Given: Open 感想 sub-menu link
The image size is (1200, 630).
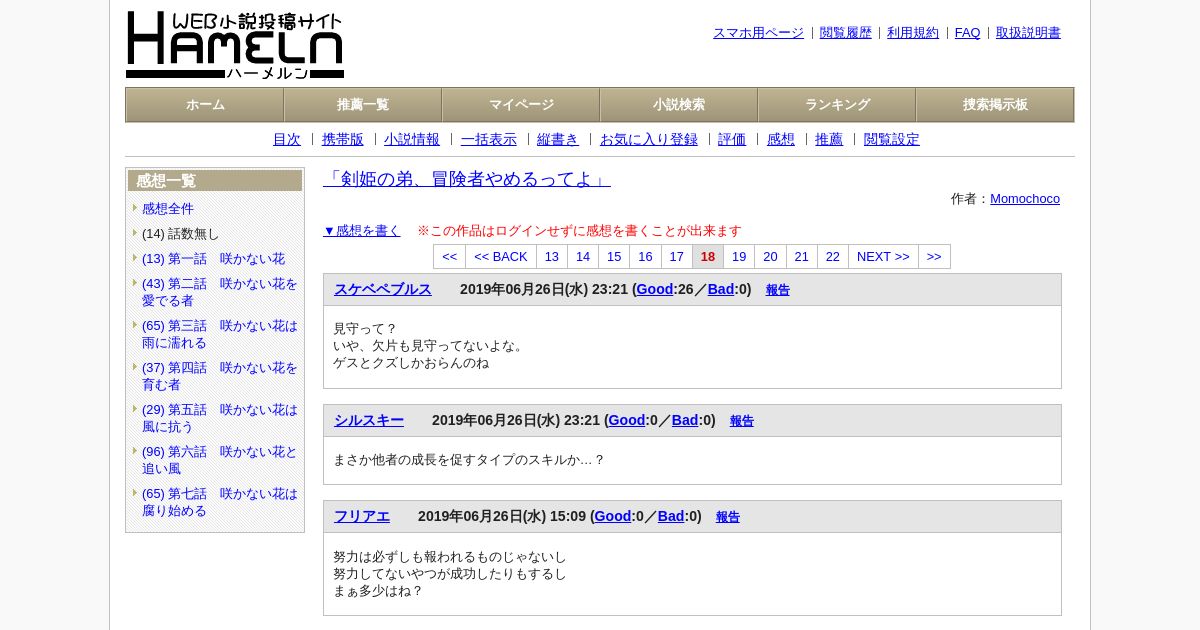Looking at the screenshot, I should 781,139.
